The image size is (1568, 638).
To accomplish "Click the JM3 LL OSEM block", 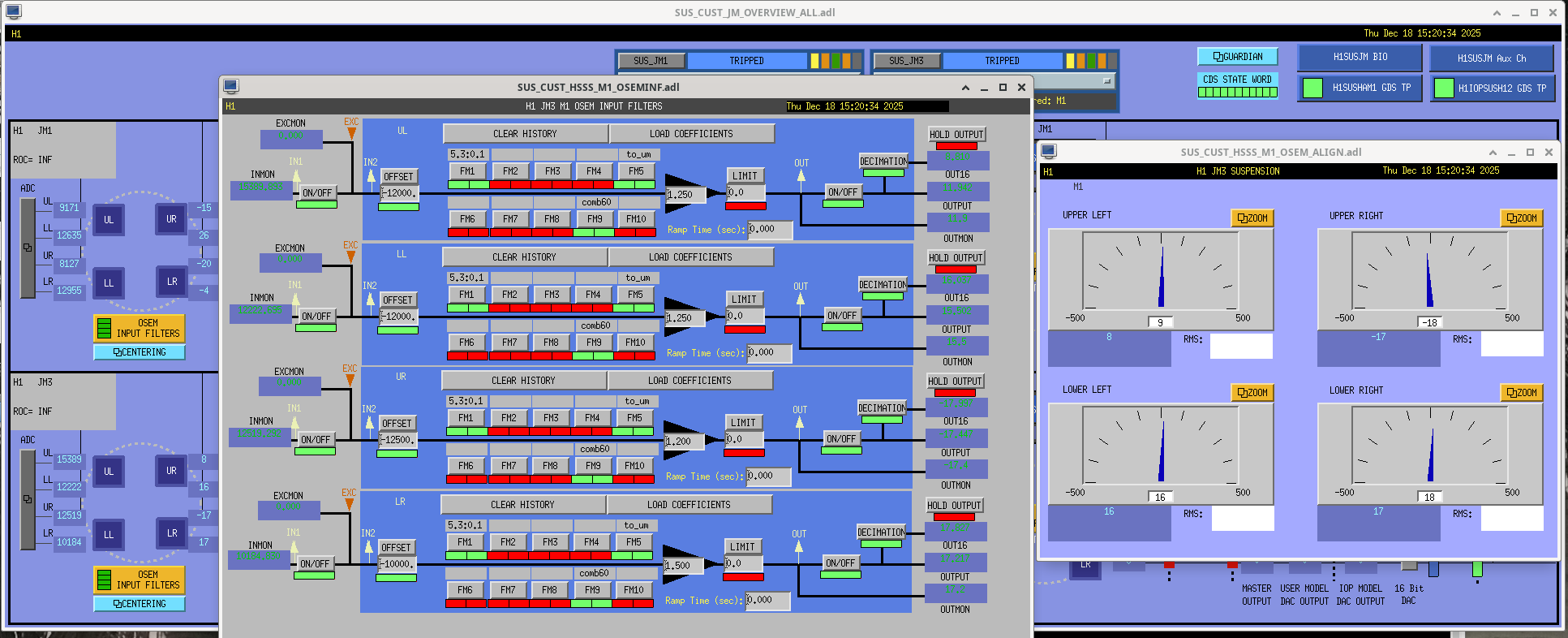I will [x=109, y=535].
